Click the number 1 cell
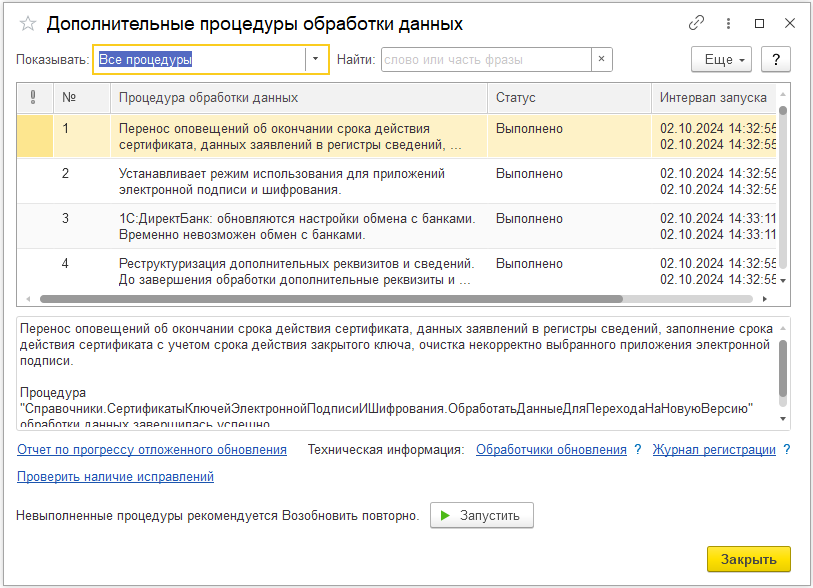The height and width of the screenshot is (588, 813). [x=82, y=136]
